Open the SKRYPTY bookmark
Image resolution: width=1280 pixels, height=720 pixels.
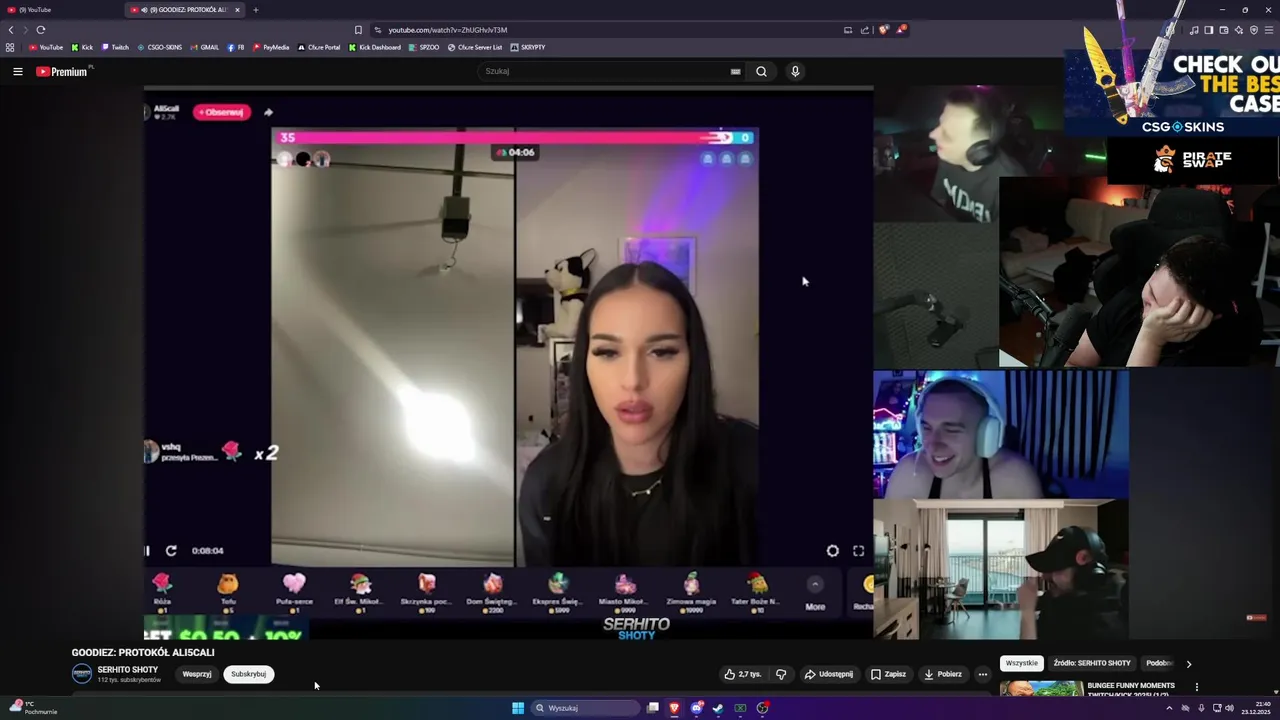point(528,47)
